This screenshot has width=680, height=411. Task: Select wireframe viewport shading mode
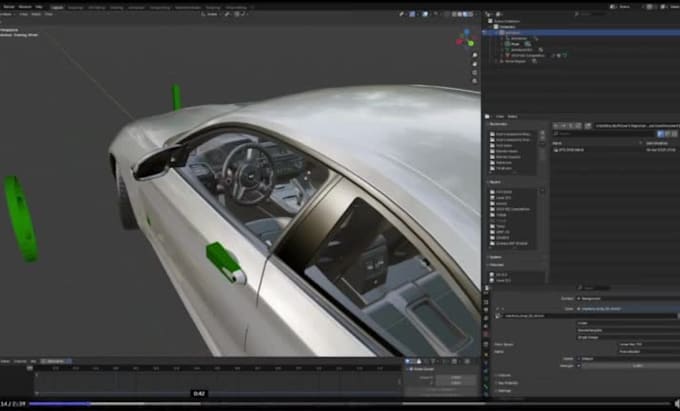pyautogui.click(x=454, y=14)
